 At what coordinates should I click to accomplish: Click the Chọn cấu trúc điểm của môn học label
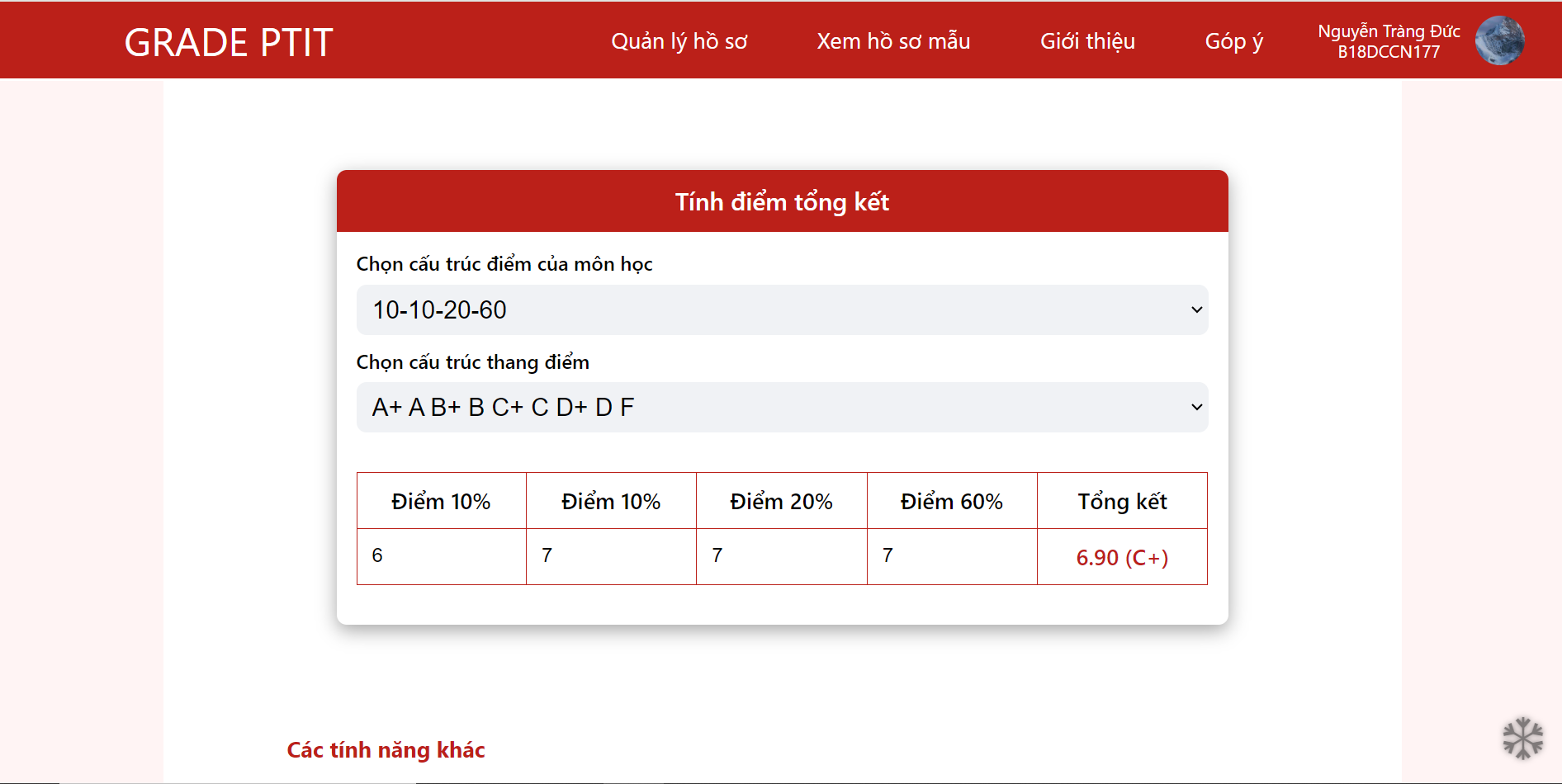[504, 264]
